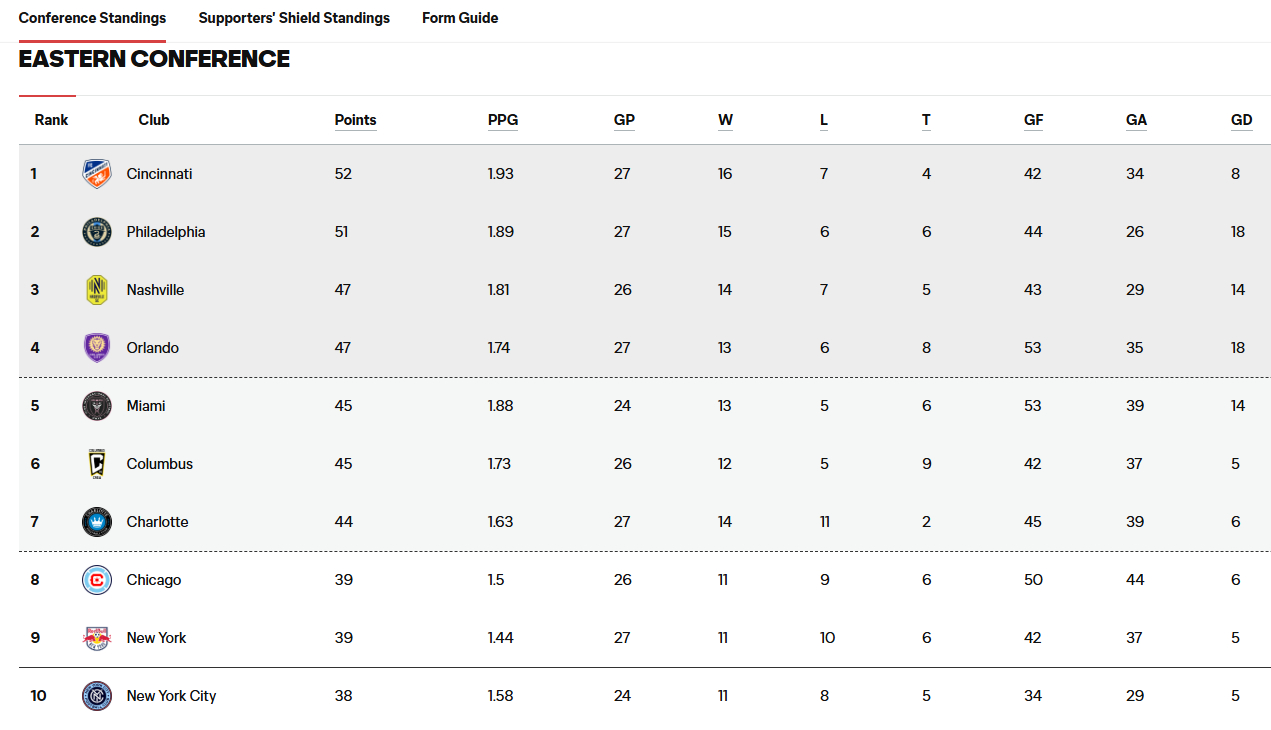Click the Philadelphia Union crest icon

[x=97, y=232]
